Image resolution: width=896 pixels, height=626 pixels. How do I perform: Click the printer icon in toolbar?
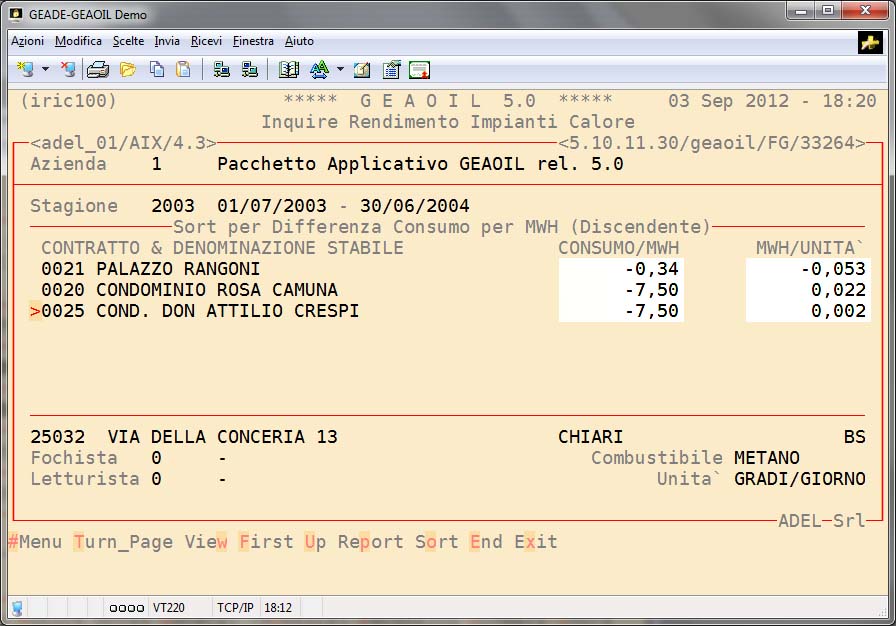[x=97, y=70]
